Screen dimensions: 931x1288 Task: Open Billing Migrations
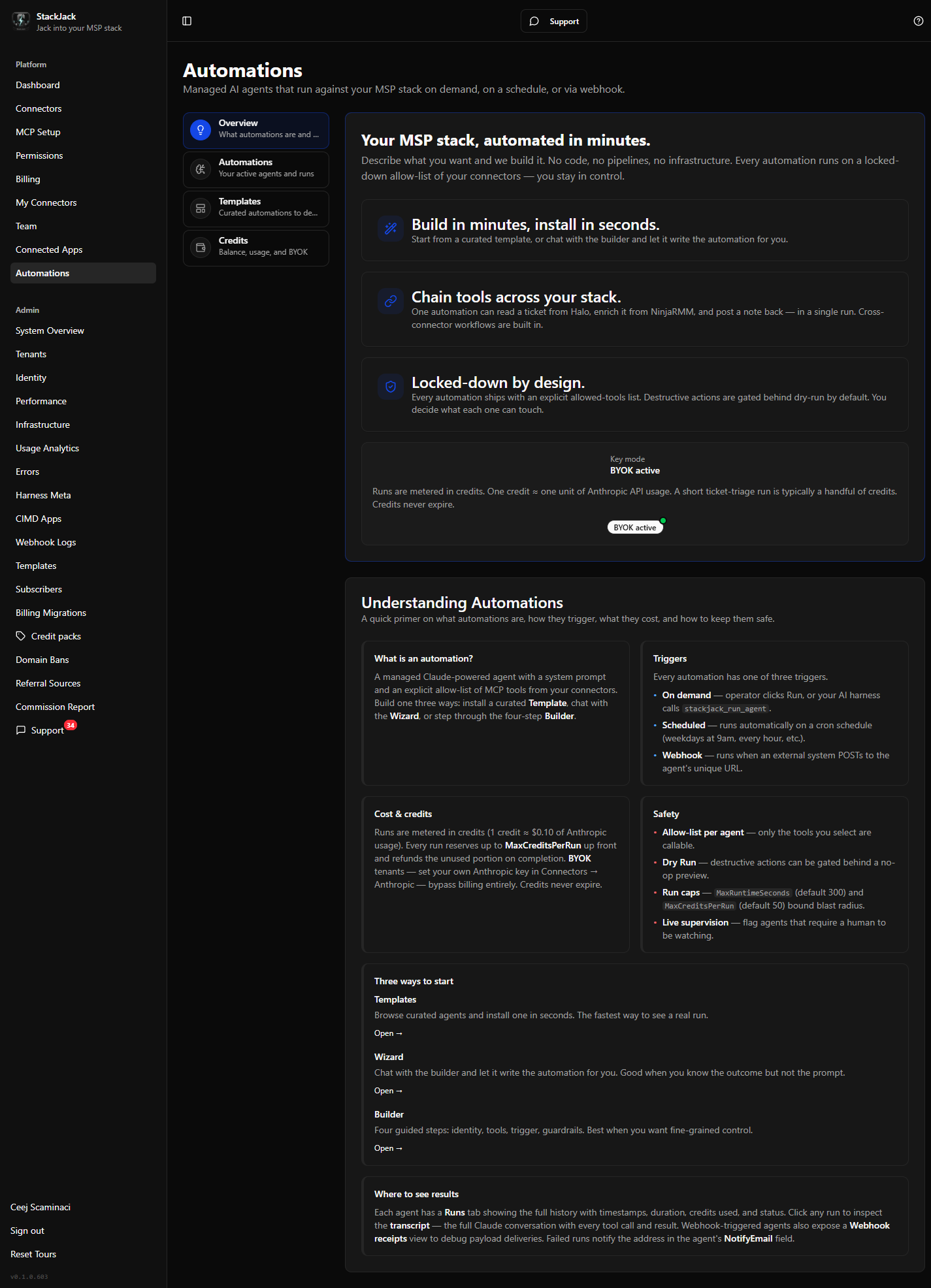coord(83,613)
